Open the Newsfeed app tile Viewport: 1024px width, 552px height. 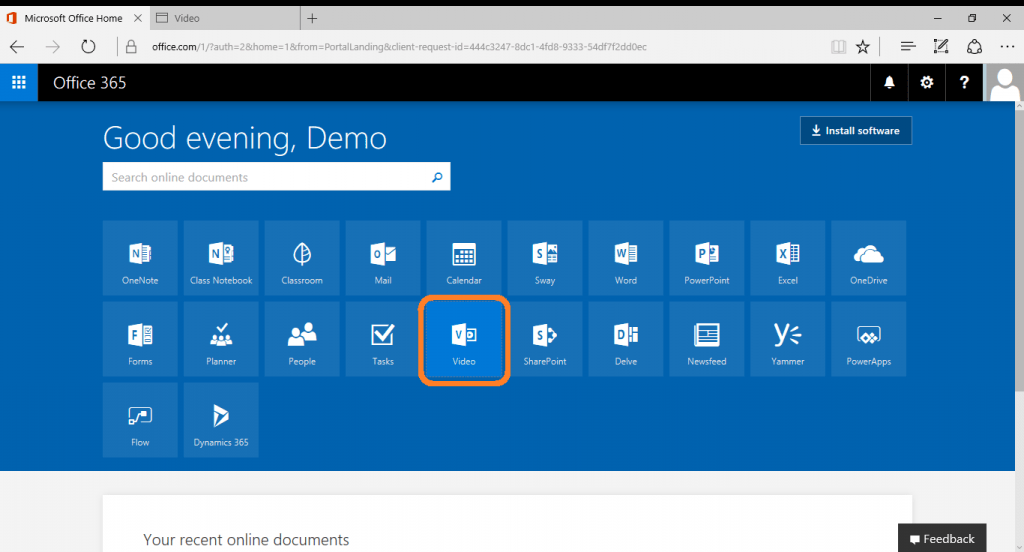click(707, 339)
